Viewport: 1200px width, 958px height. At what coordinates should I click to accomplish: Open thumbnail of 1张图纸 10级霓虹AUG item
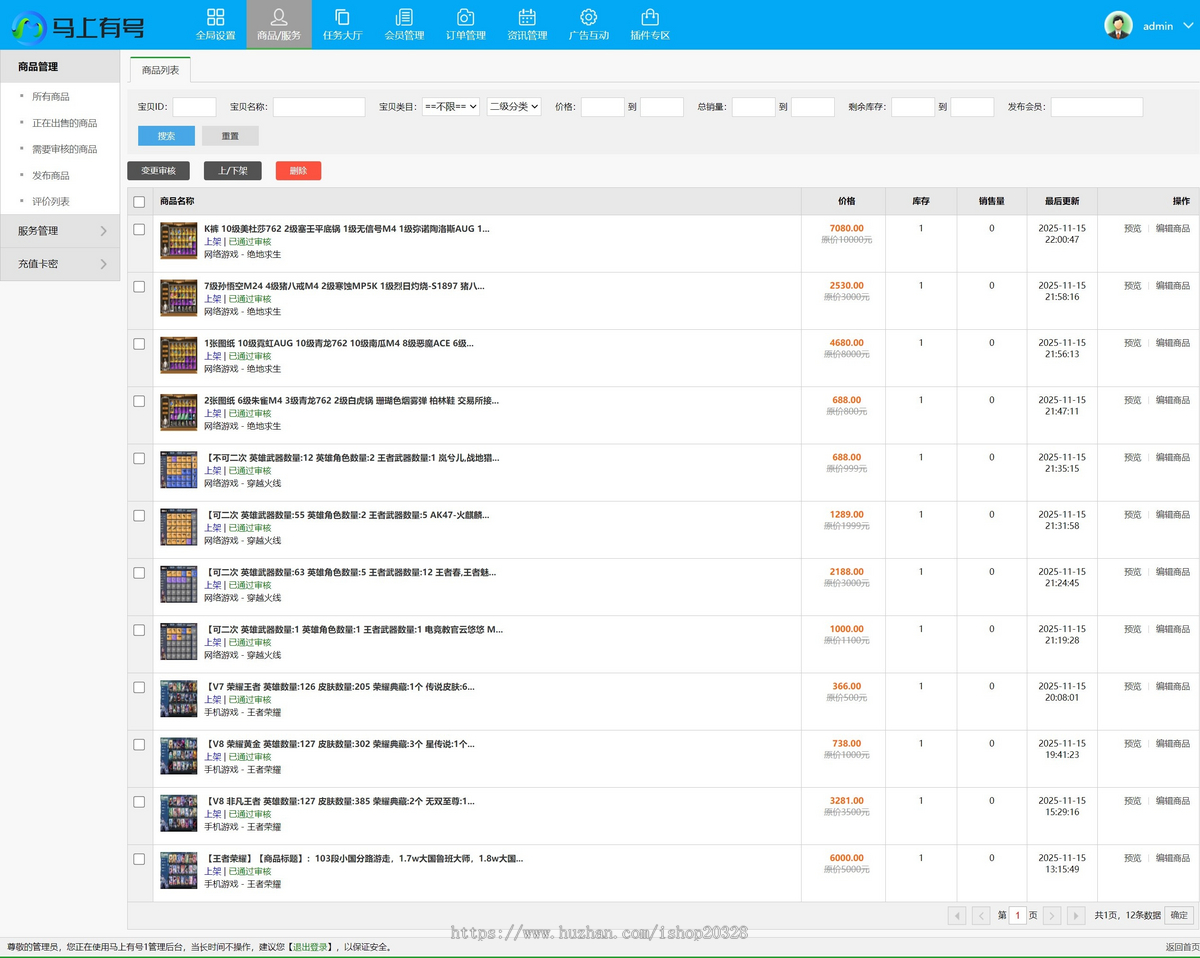tap(179, 355)
